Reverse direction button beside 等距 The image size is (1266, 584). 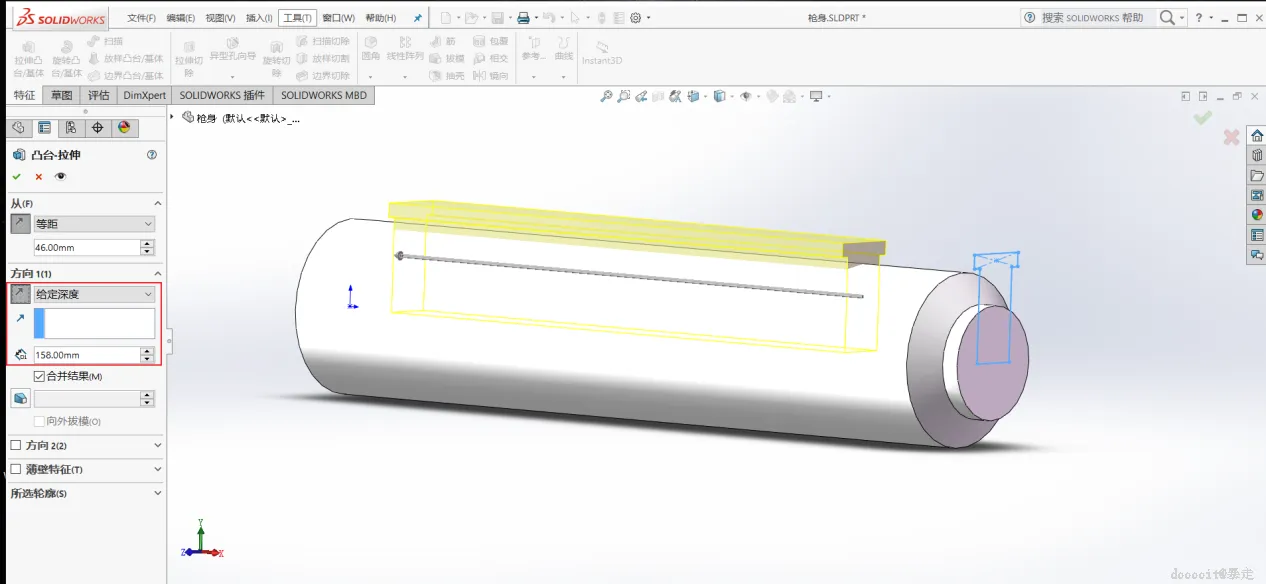click(20, 224)
